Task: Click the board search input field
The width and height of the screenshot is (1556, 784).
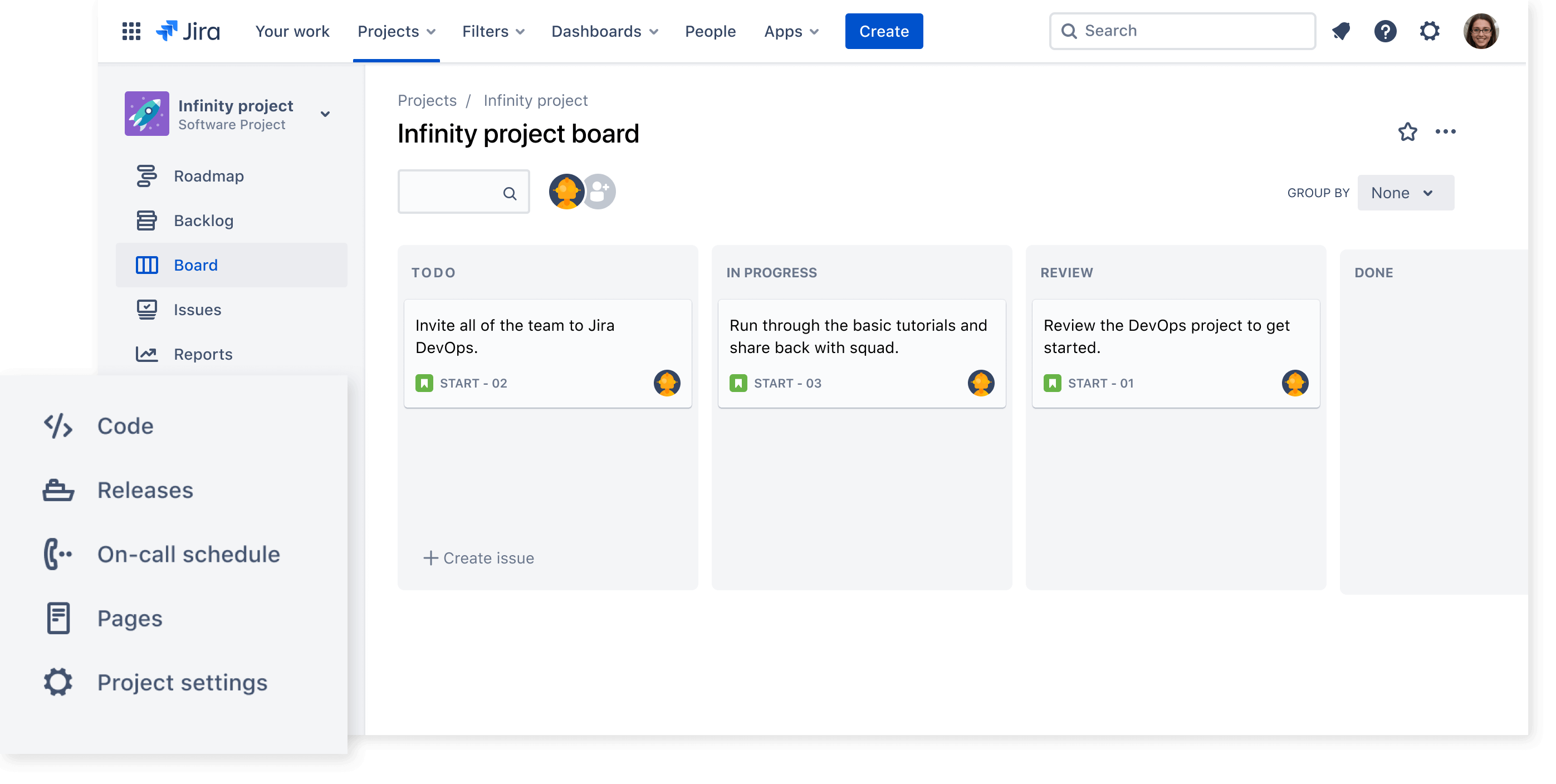Action: 463,193
